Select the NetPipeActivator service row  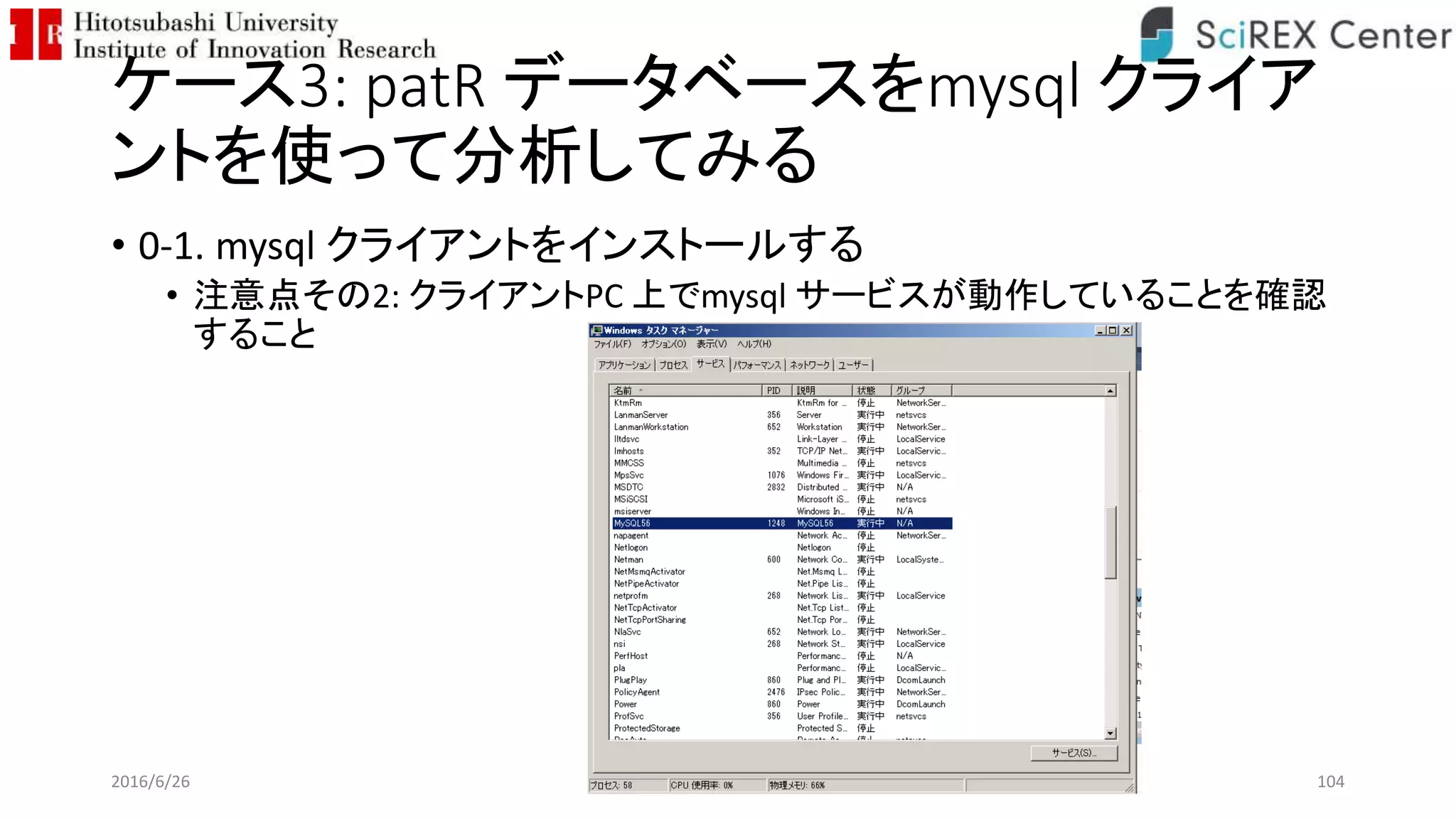coord(782,584)
